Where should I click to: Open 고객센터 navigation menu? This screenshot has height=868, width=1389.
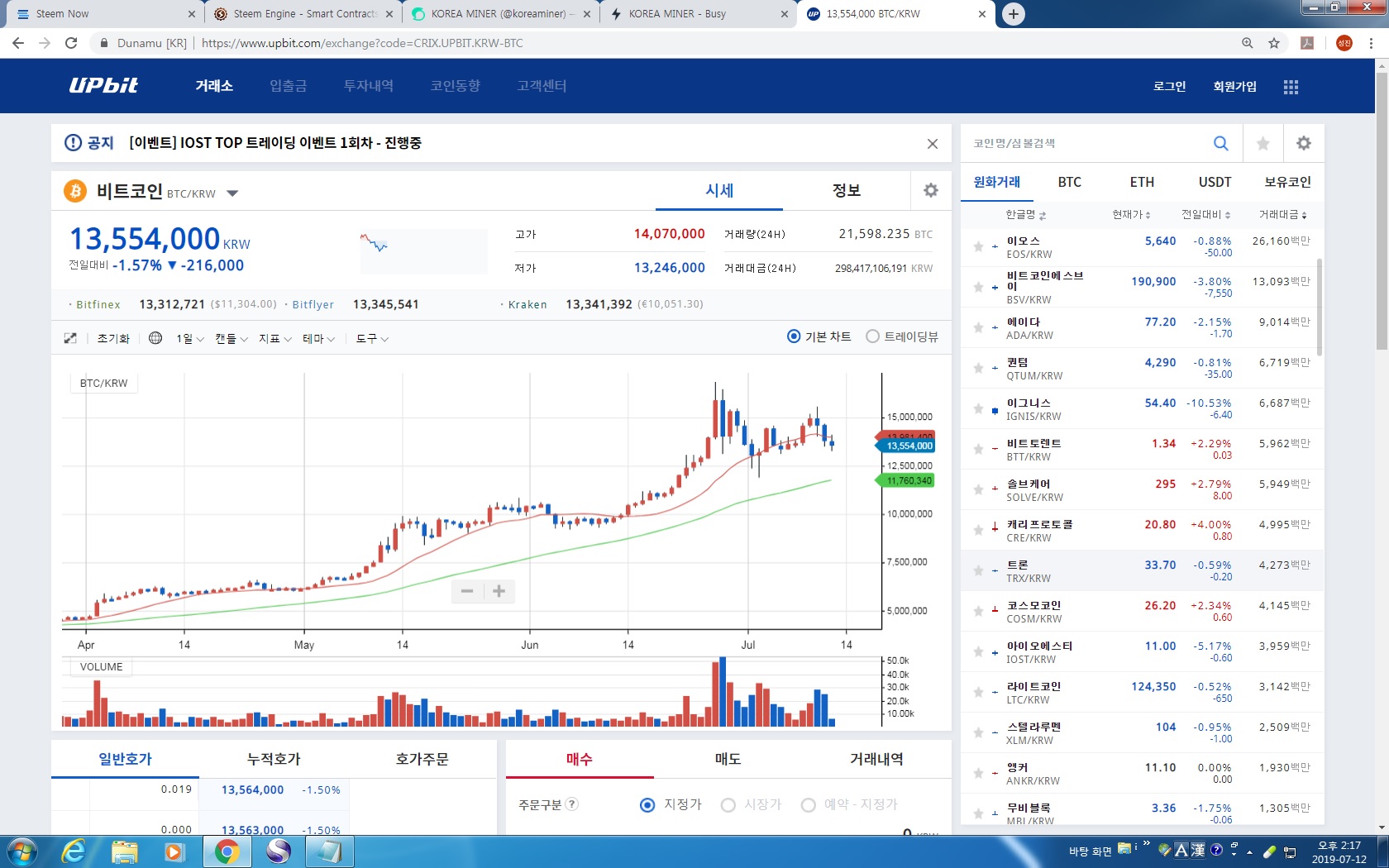pyautogui.click(x=542, y=86)
